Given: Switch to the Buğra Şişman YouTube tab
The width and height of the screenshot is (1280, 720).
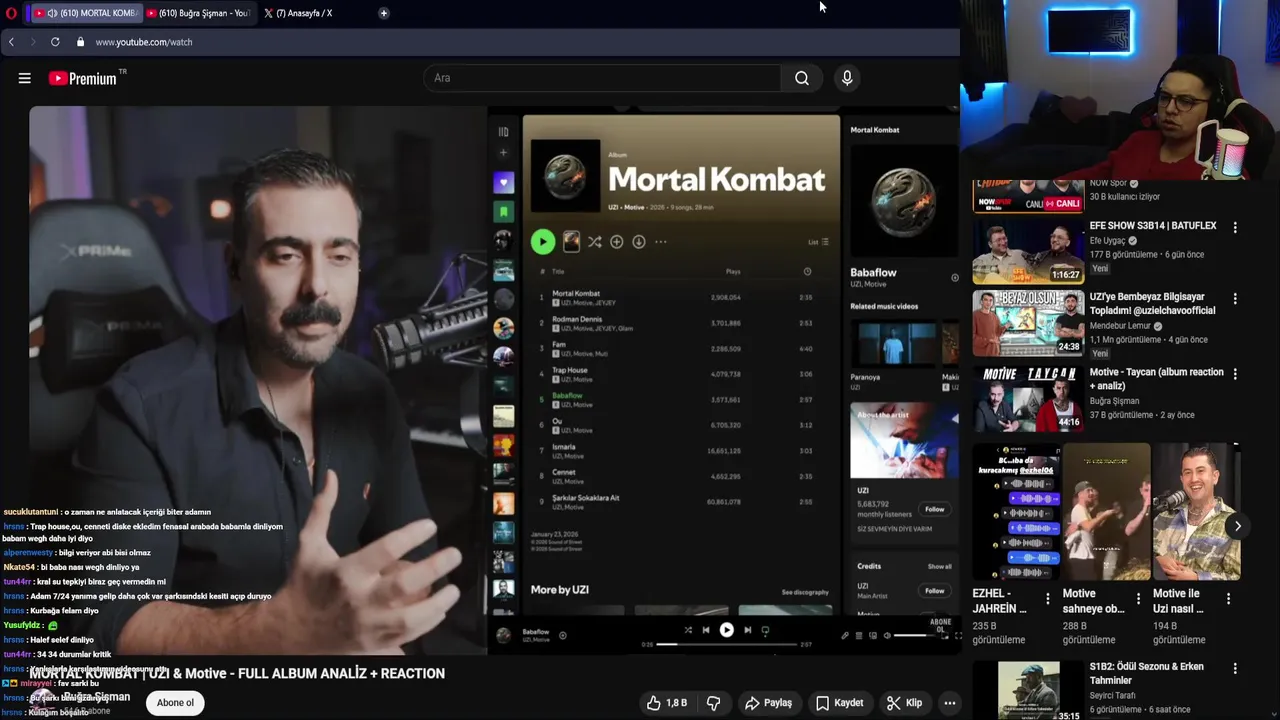Looking at the screenshot, I should click(x=198, y=13).
